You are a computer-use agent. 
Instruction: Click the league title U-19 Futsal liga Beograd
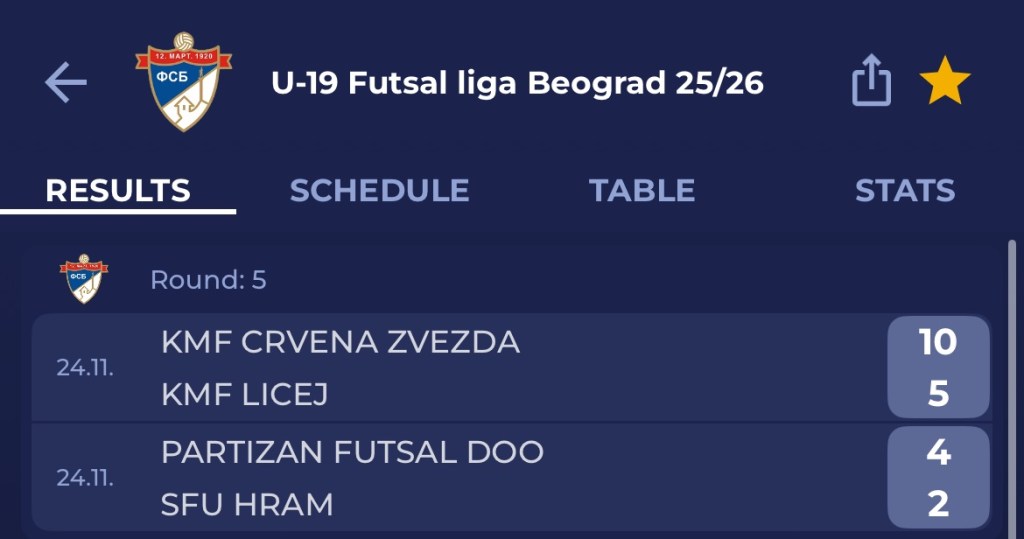coord(517,83)
